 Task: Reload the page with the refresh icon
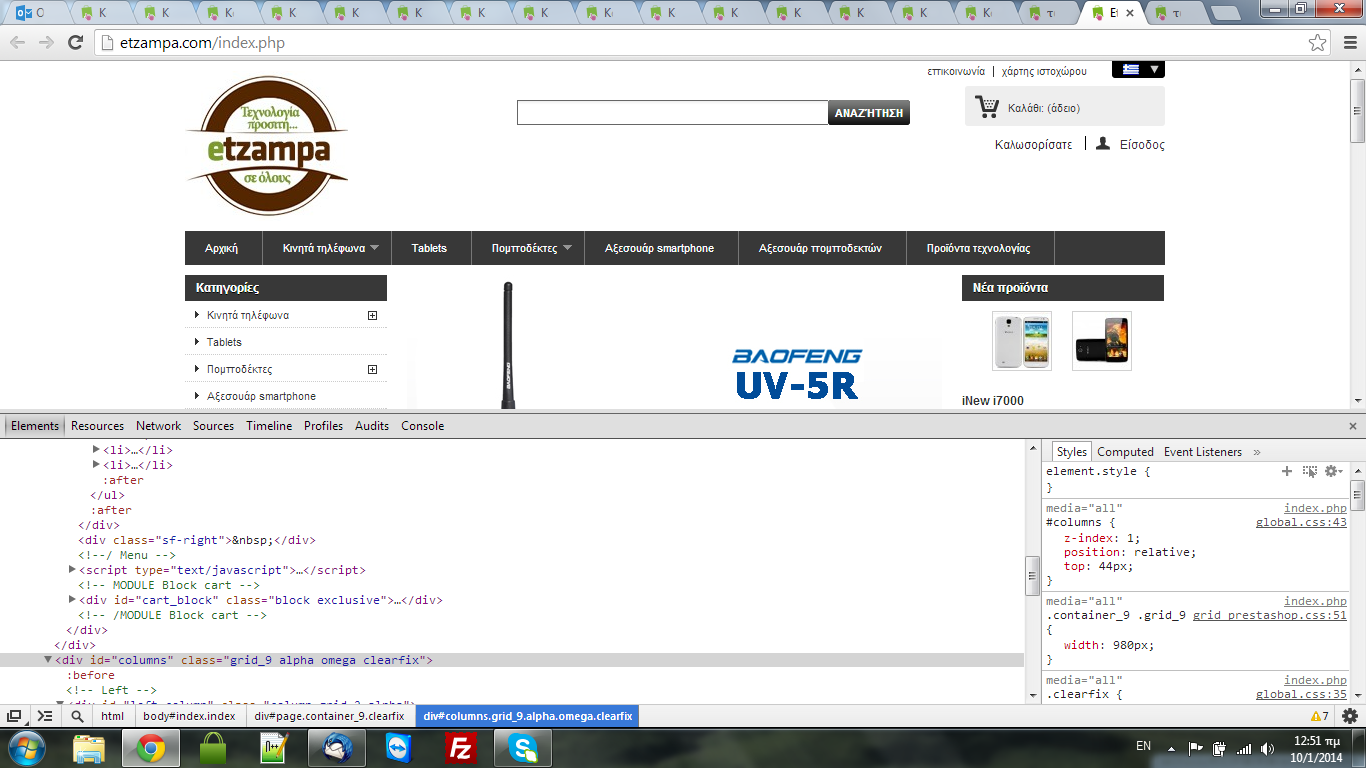tap(75, 42)
